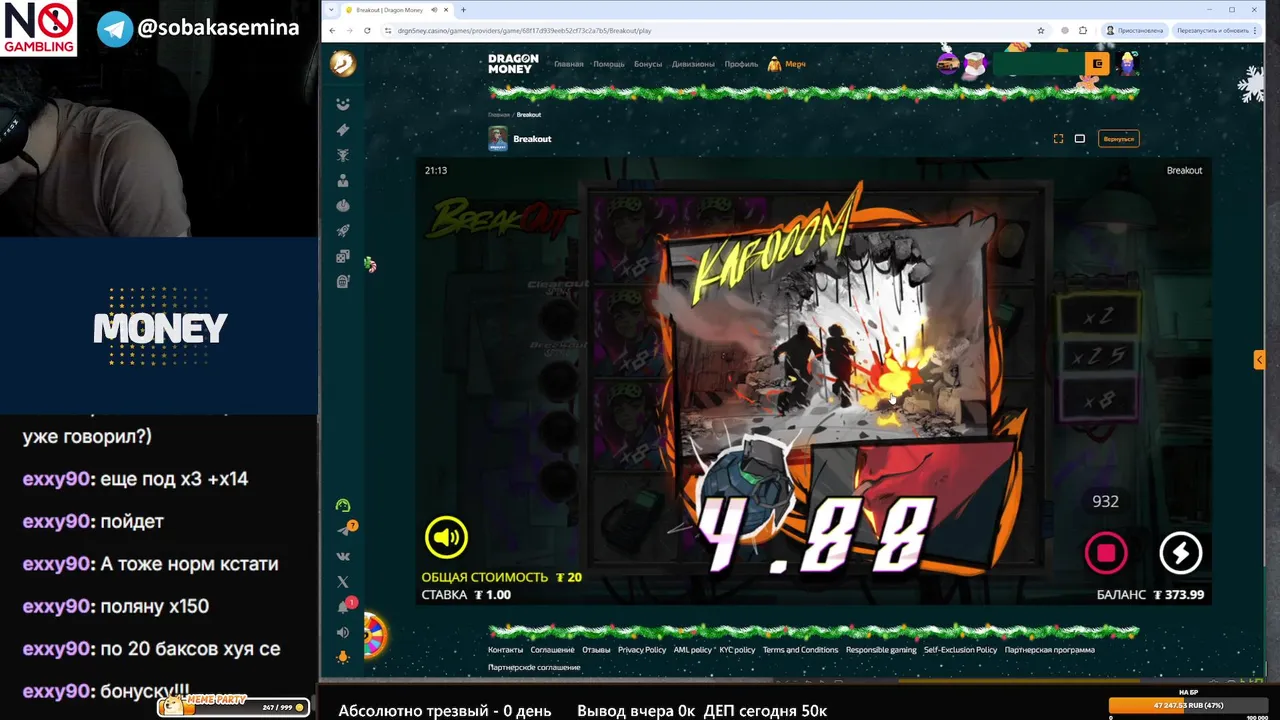Open the Главная navigation item
1280x720 pixels.
[x=569, y=64]
